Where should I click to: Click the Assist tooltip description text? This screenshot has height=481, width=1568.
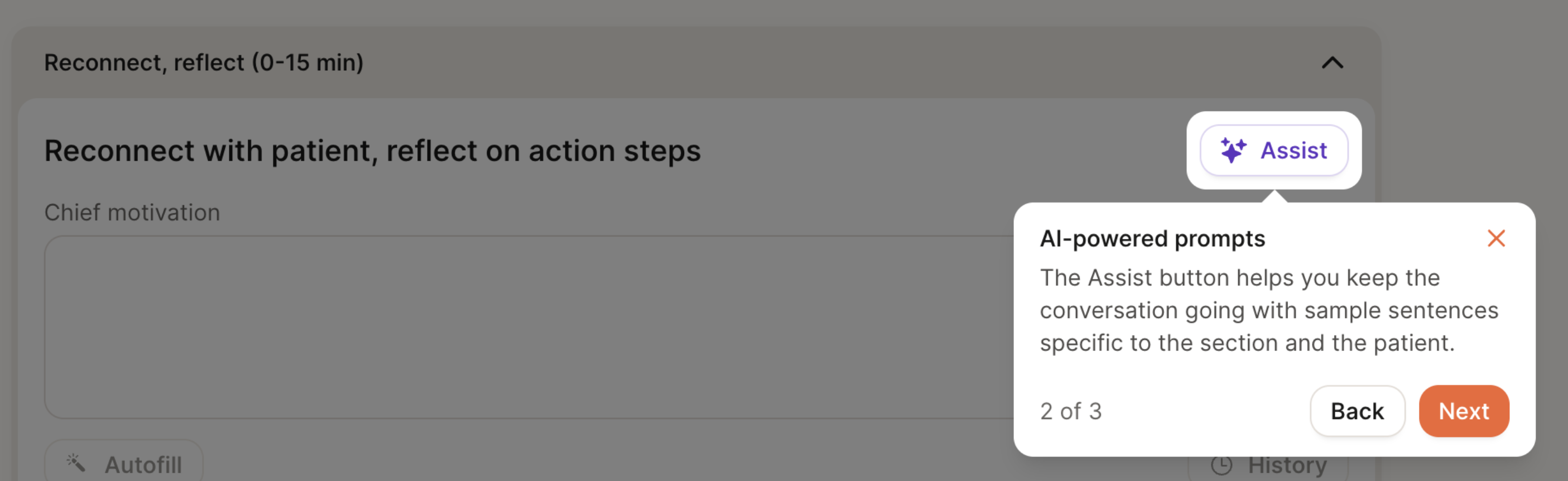pos(1268,310)
